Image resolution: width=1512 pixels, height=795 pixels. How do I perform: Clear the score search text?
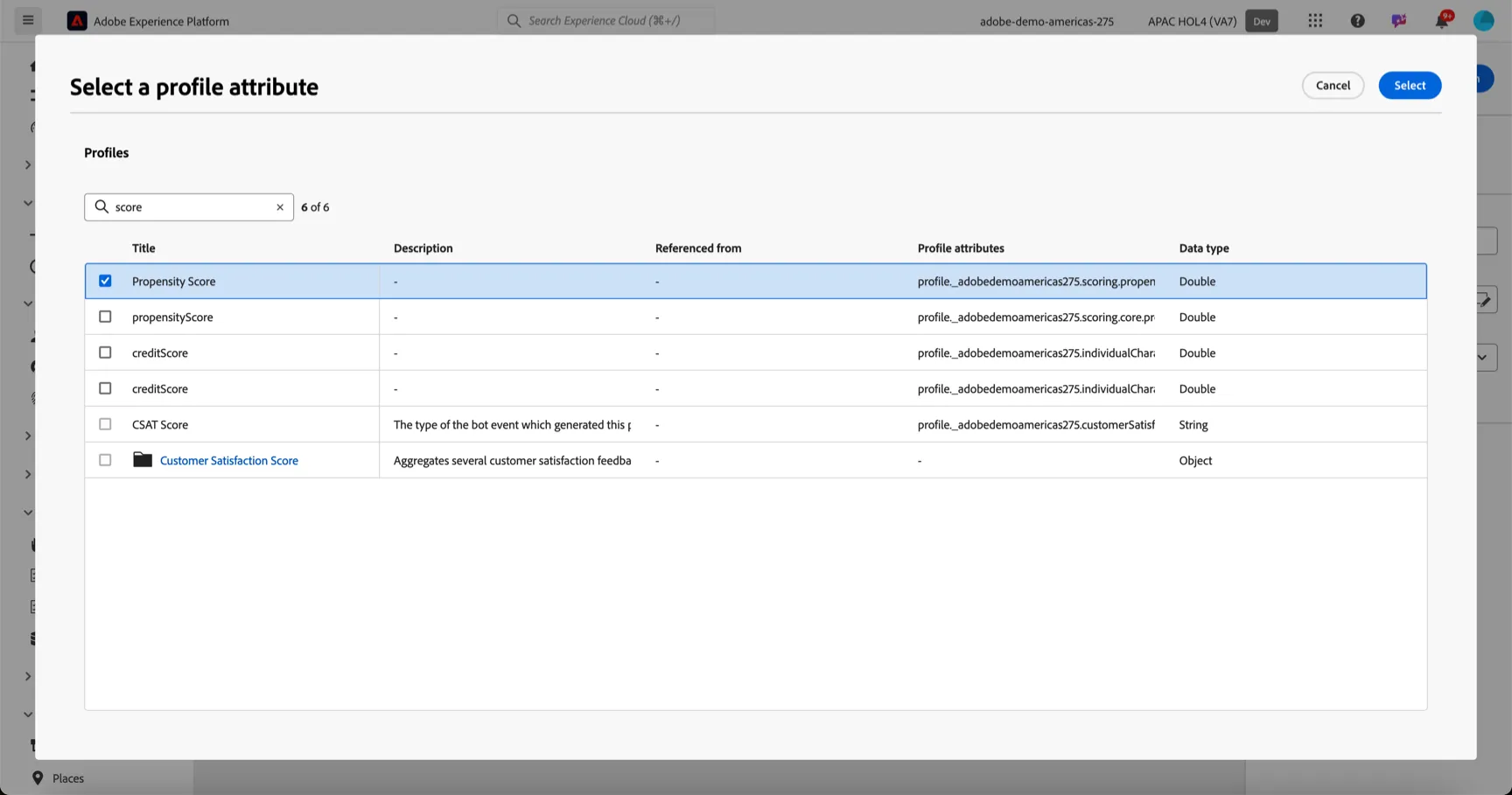(x=280, y=207)
